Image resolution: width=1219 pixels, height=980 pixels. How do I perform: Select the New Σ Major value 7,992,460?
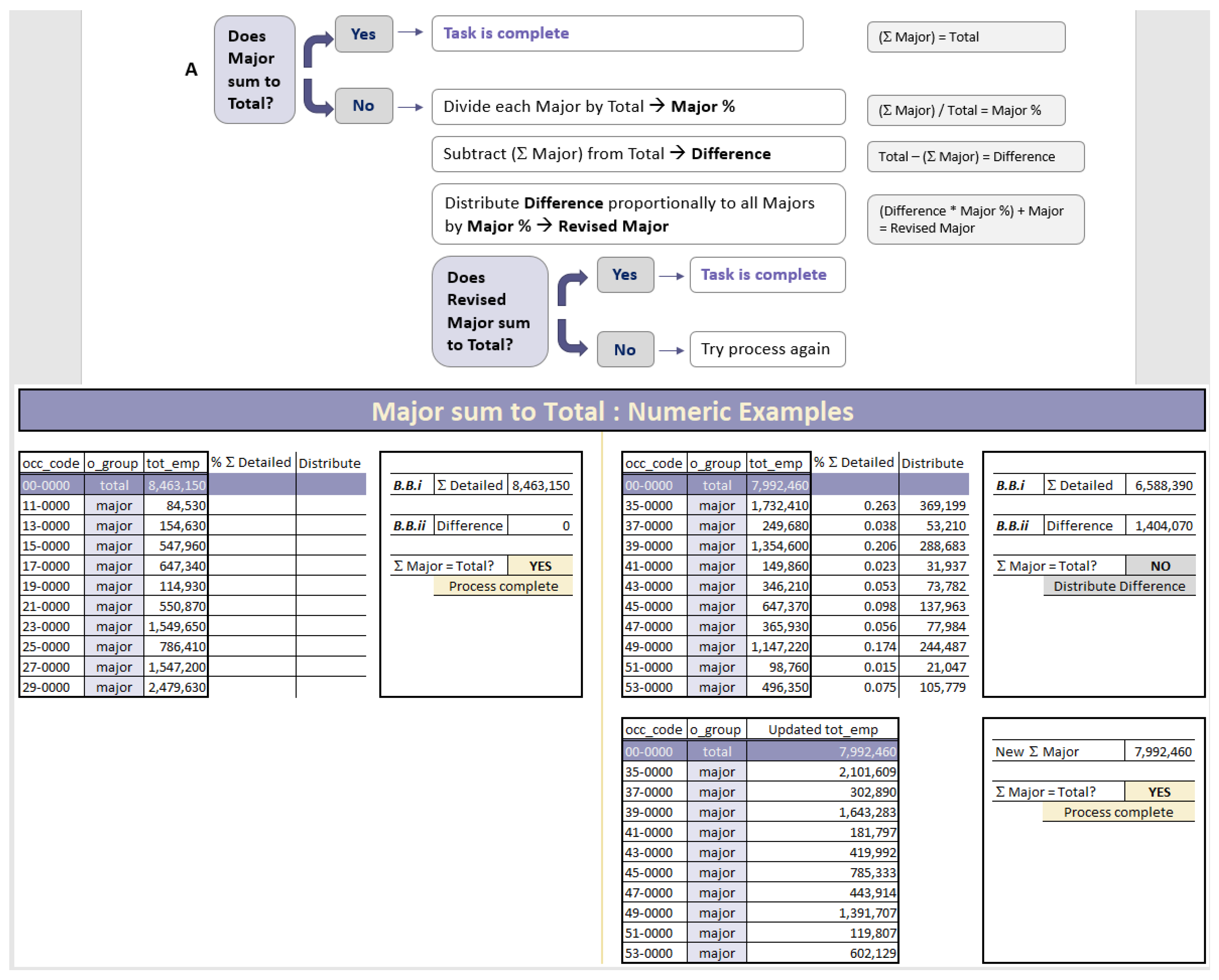pos(1162,752)
